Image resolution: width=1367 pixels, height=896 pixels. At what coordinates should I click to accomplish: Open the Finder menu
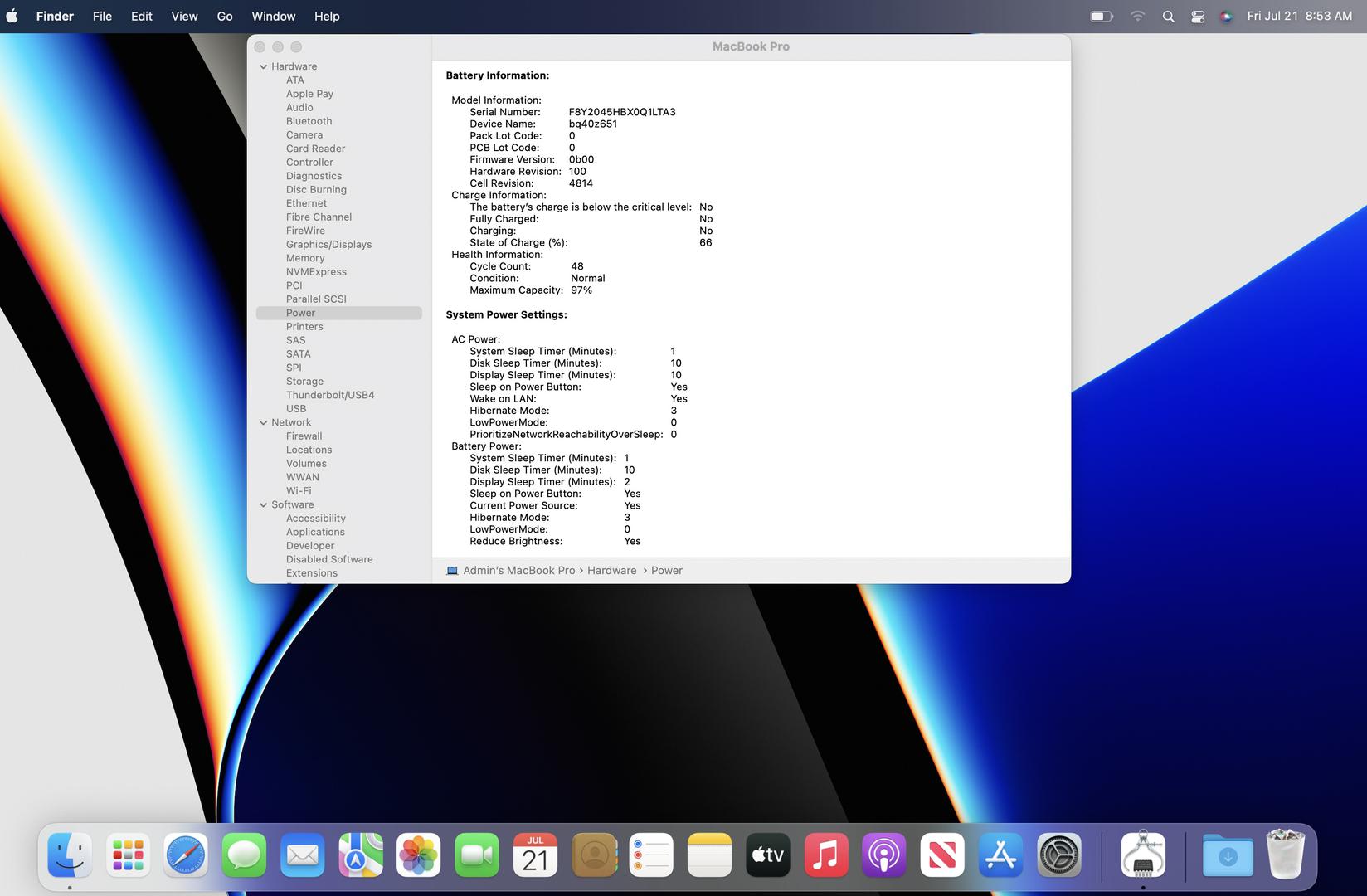[55, 16]
